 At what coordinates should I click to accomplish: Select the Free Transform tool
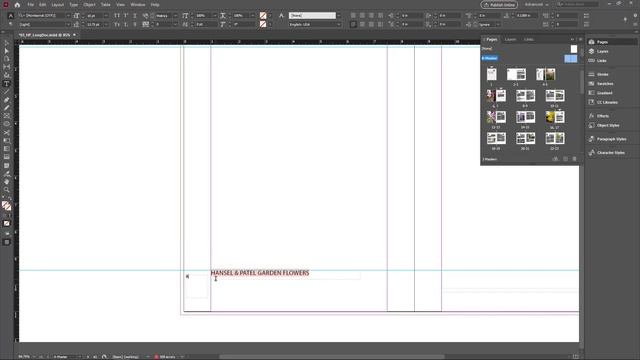(7, 141)
